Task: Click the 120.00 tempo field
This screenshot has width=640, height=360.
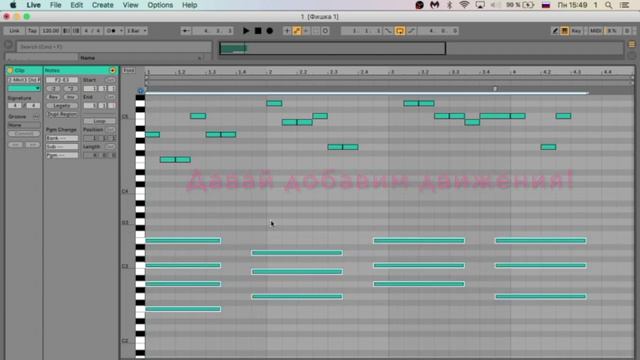Action: point(51,31)
